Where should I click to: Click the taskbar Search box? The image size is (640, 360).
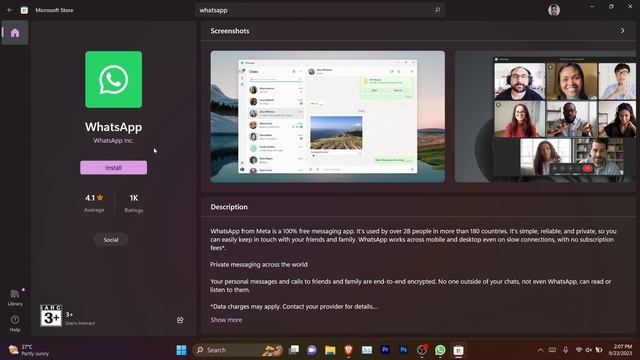click(238, 350)
